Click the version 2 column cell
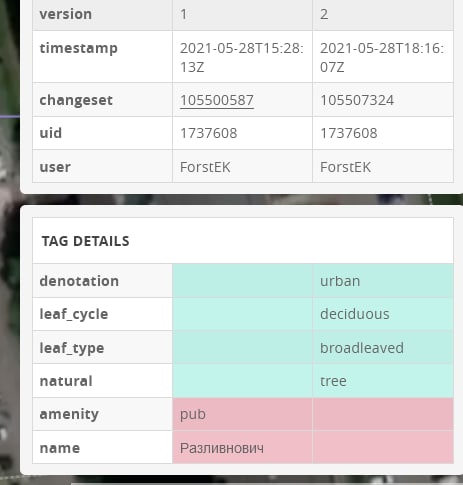The image size is (463, 485). point(383,15)
